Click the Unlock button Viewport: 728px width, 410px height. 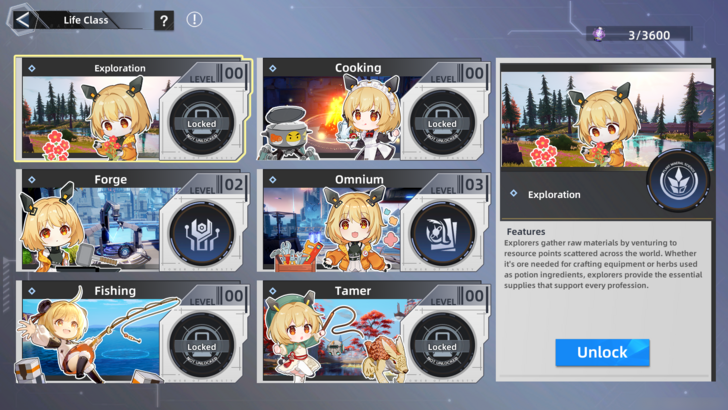602,352
